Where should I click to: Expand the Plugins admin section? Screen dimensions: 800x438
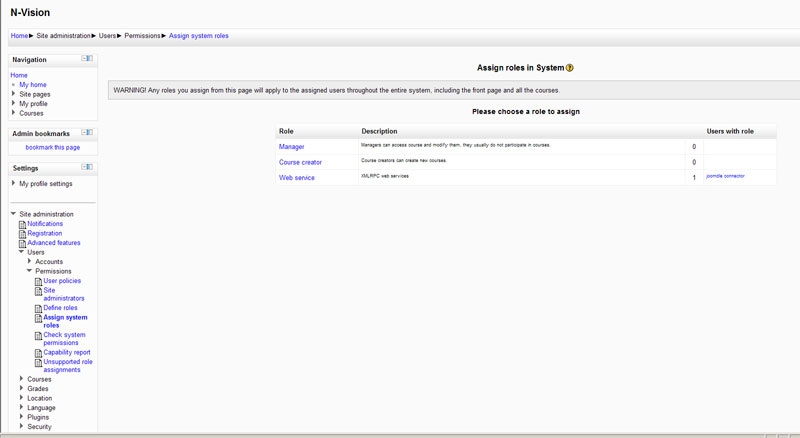(22, 417)
